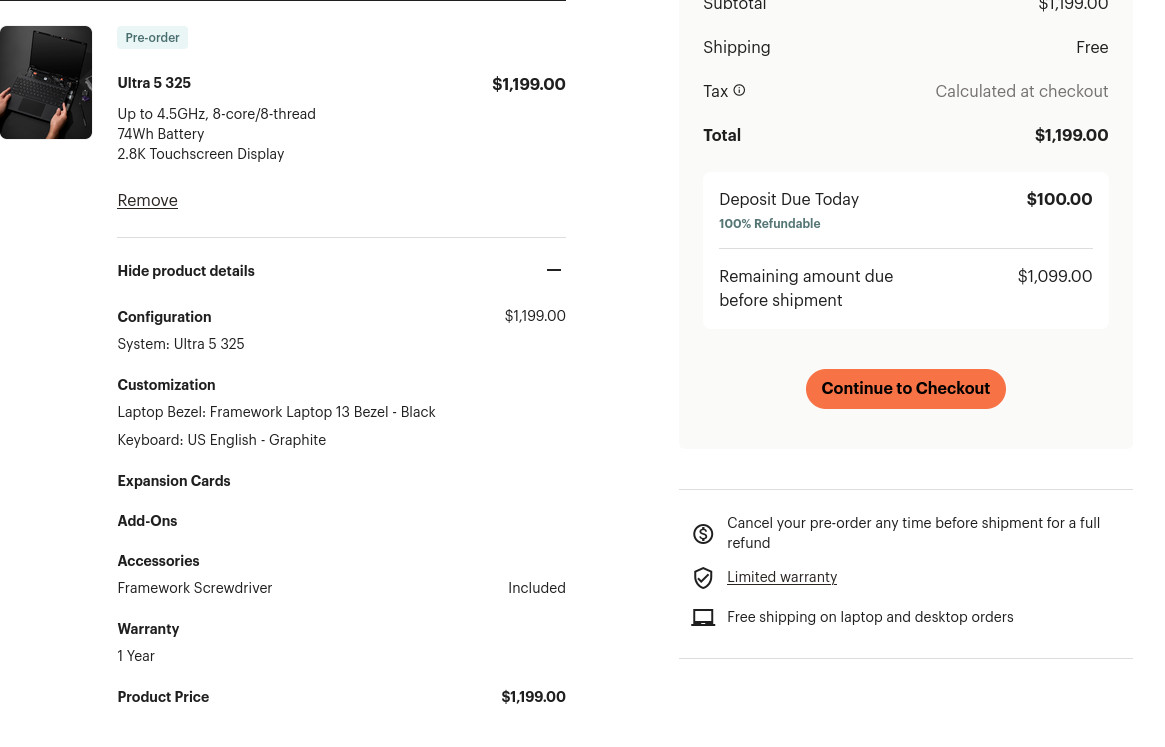Screen dimensions: 1165x747
Task: Click the warranty shield icon
Action: click(x=703, y=578)
